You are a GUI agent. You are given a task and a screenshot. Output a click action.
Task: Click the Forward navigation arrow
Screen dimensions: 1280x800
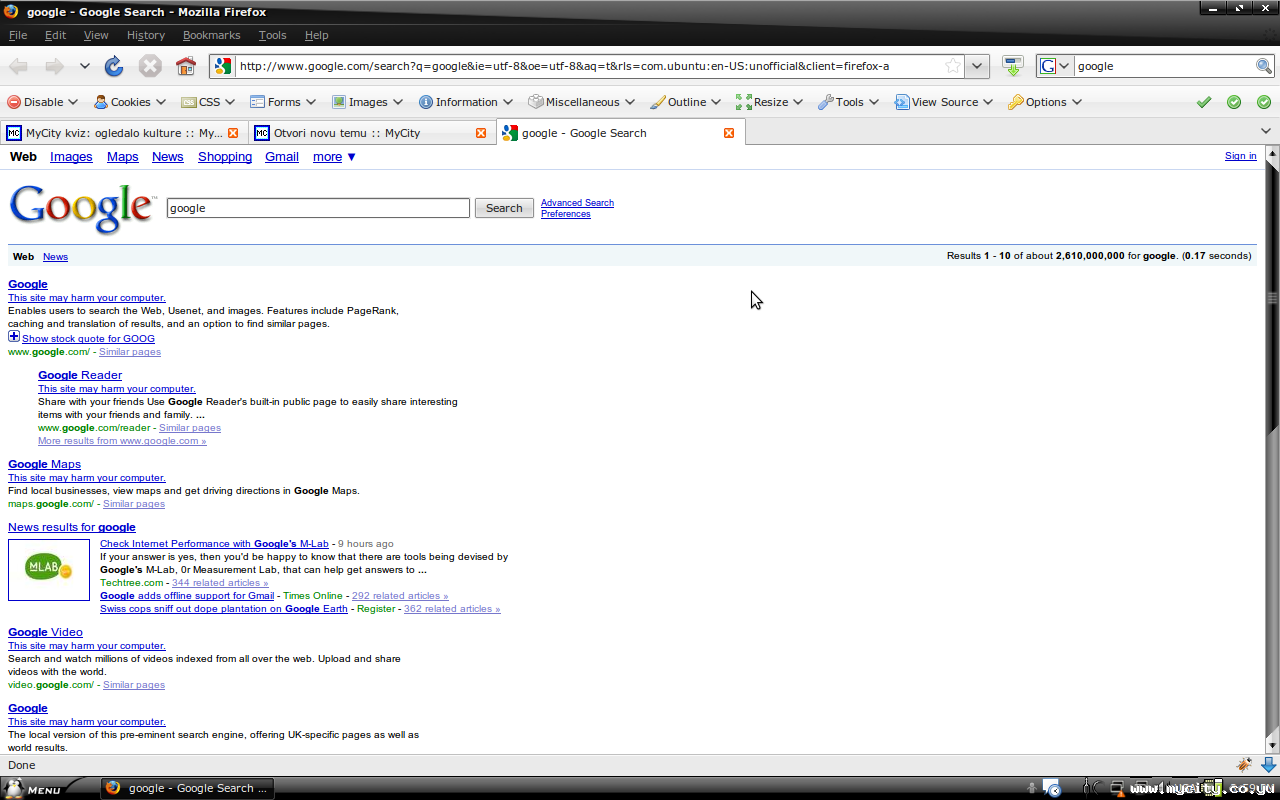point(54,66)
